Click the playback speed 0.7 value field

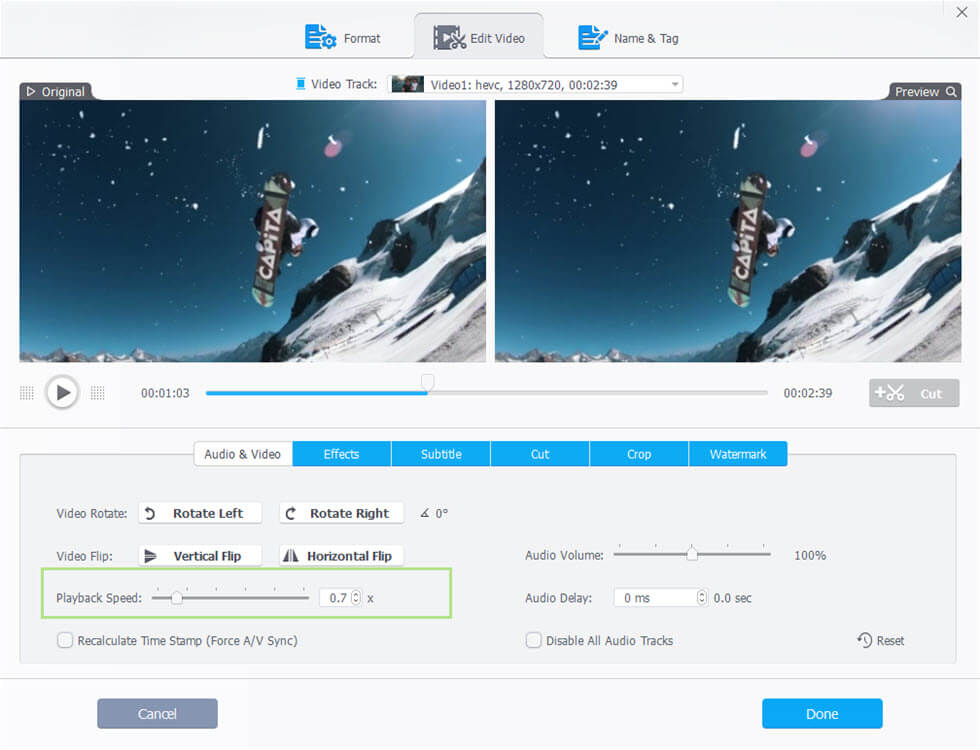coord(336,598)
